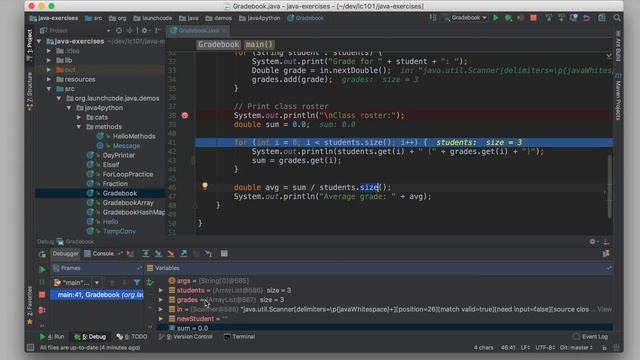The image size is (640, 360).
Task: Run Gradebook with the green play button
Action: tap(496, 18)
